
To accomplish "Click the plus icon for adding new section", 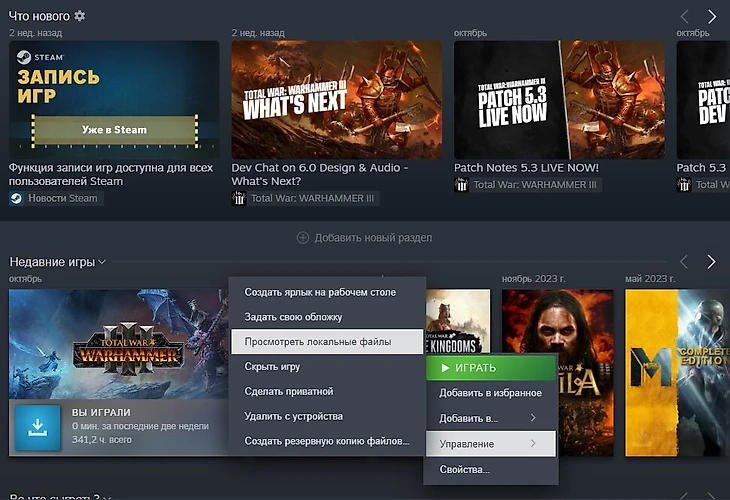I will pyautogui.click(x=303, y=238).
